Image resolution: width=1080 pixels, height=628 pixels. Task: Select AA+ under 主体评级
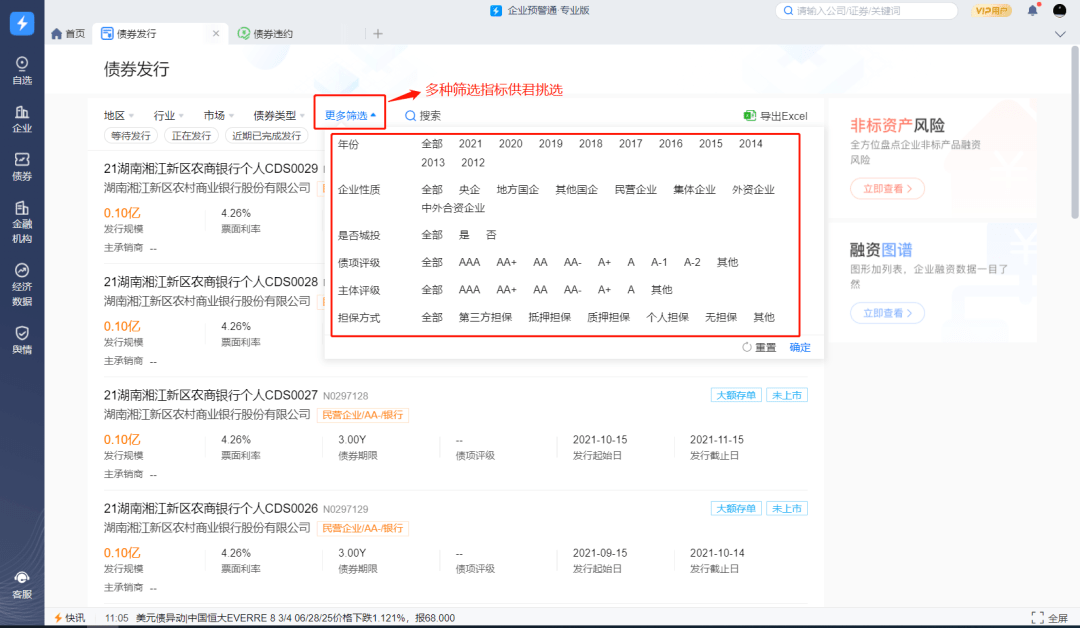(x=506, y=290)
